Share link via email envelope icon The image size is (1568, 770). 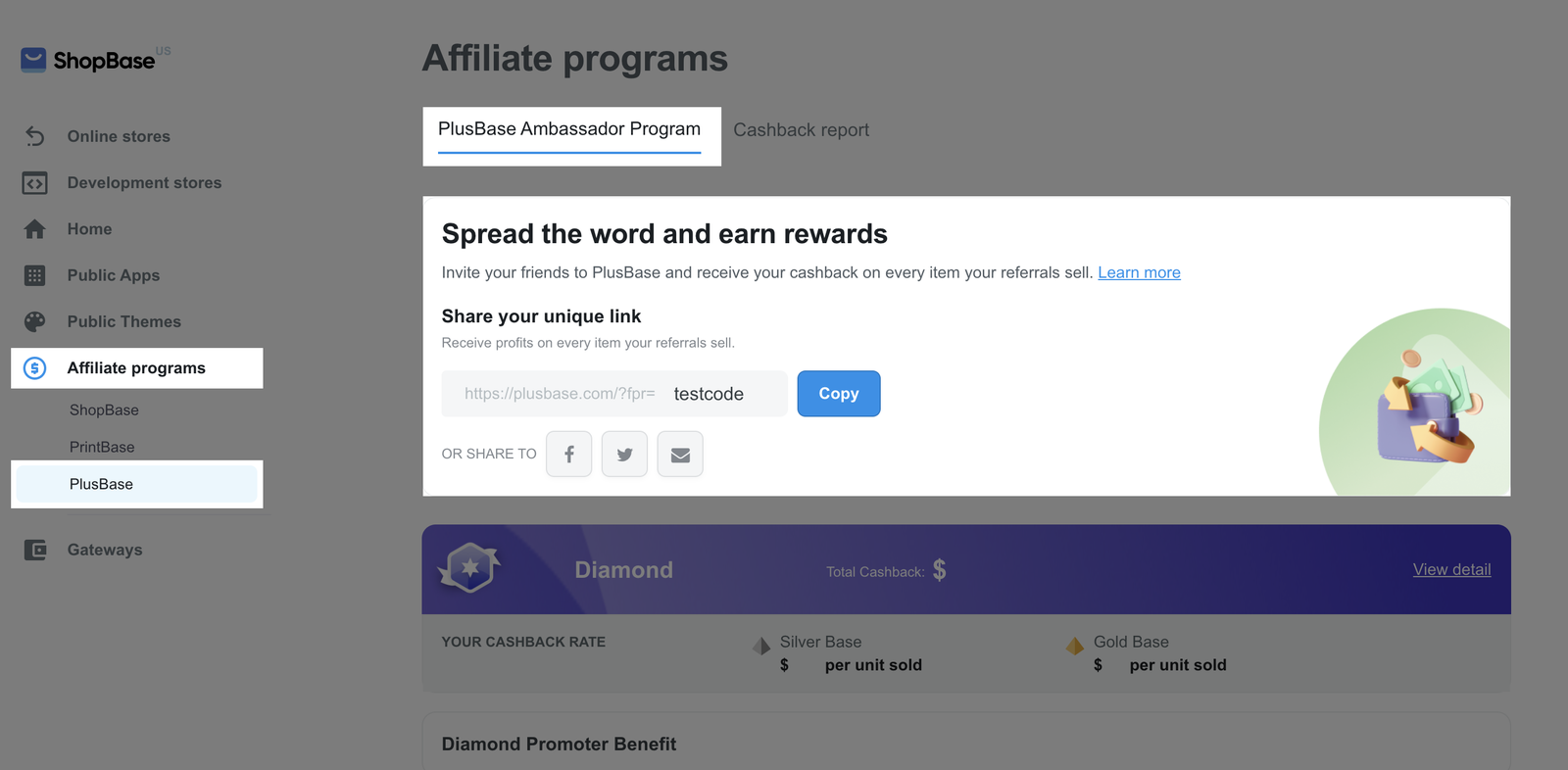680,455
